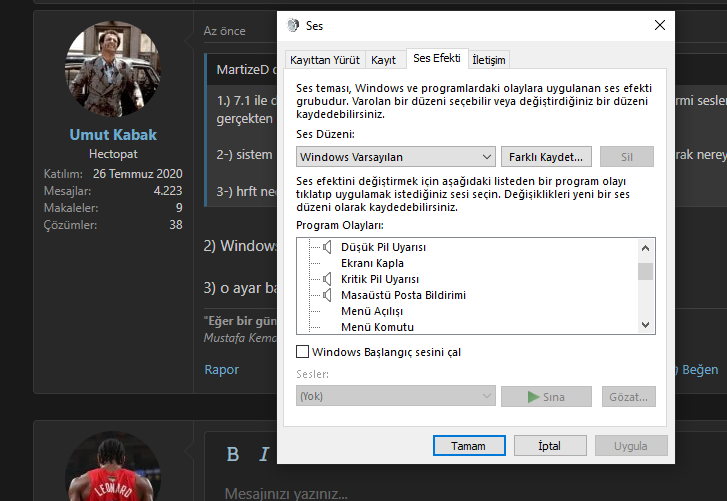Click the Ses dialog title bar speaker icon
The width and height of the screenshot is (727, 501).
(x=293, y=25)
